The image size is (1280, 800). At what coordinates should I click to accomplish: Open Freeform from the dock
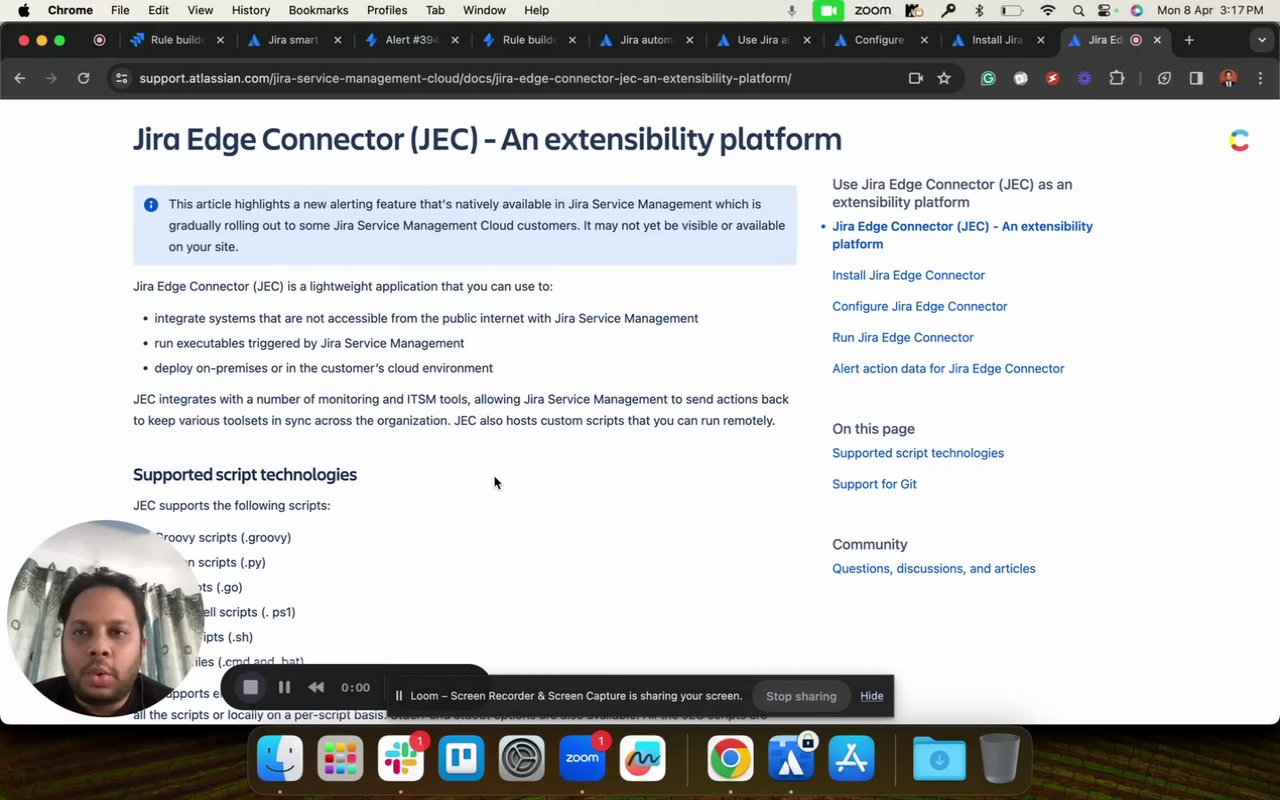[642, 758]
